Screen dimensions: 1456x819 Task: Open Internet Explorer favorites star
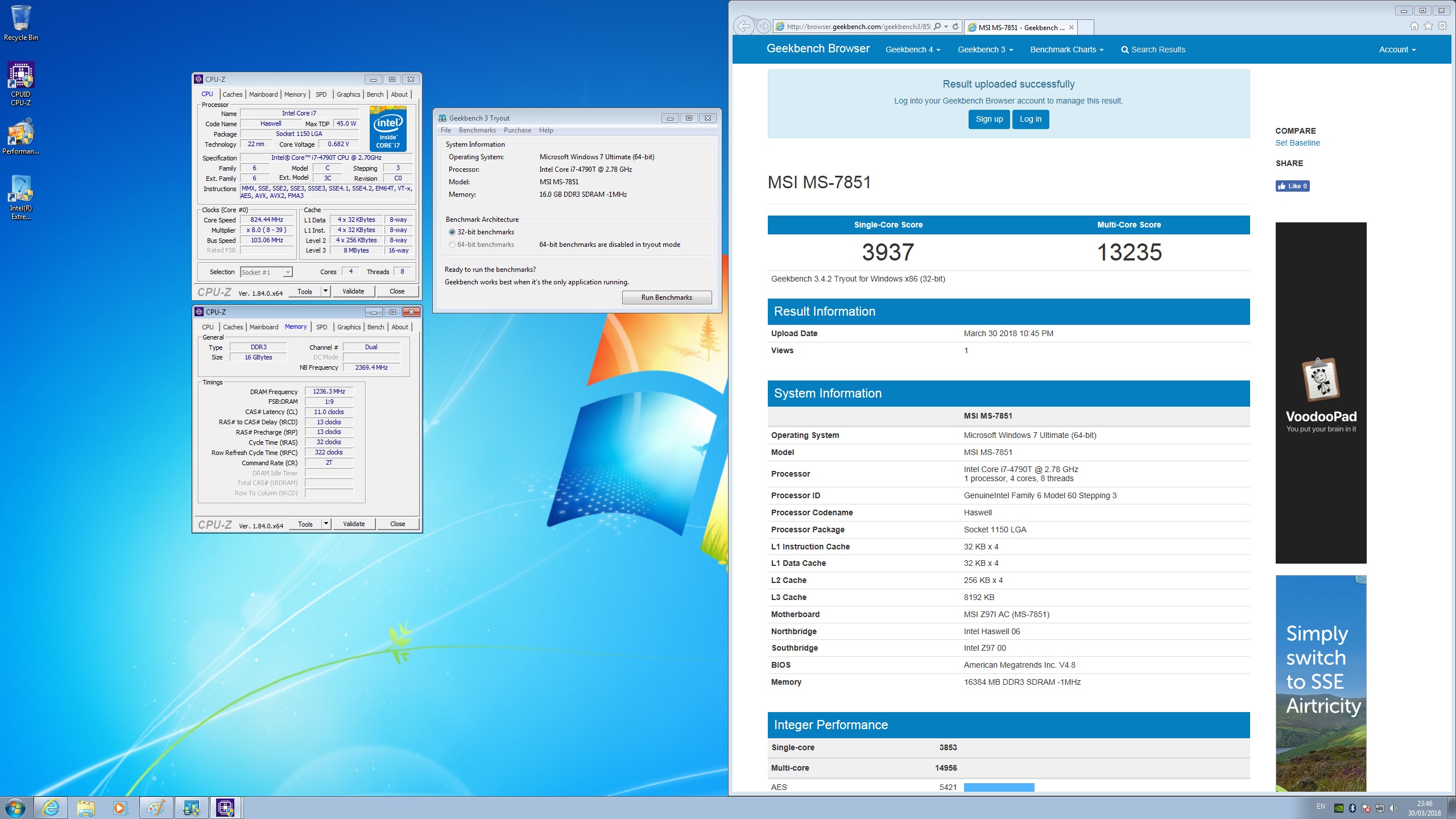1428,26
